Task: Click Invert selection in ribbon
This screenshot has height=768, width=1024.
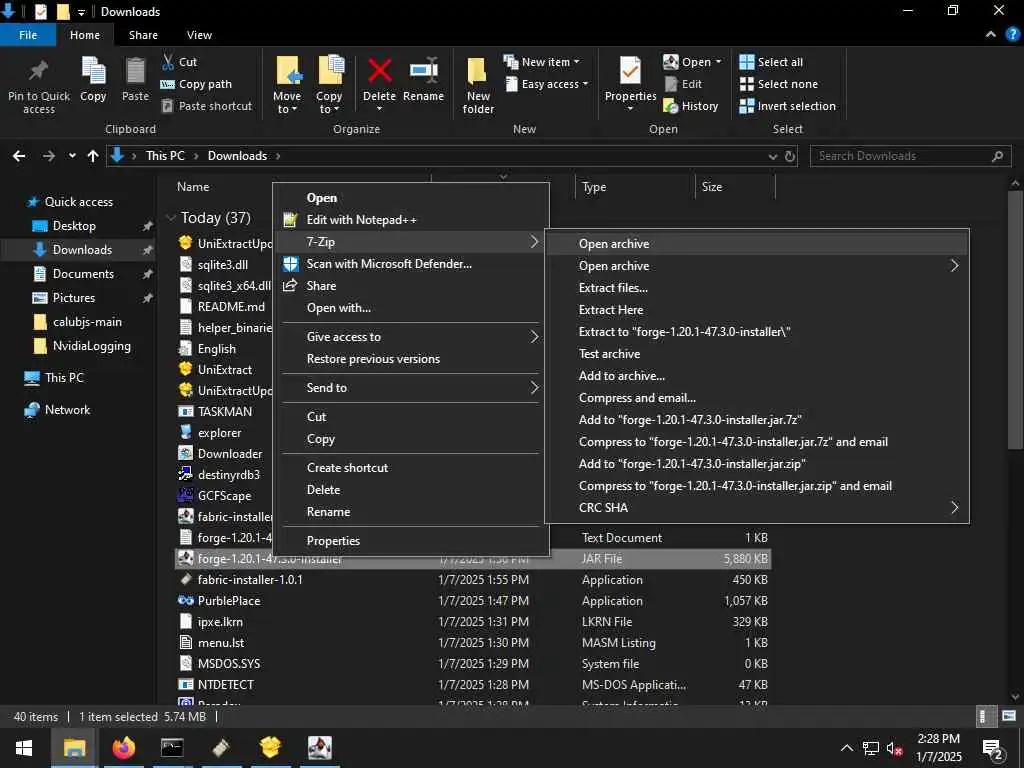Action: [788, 106]
